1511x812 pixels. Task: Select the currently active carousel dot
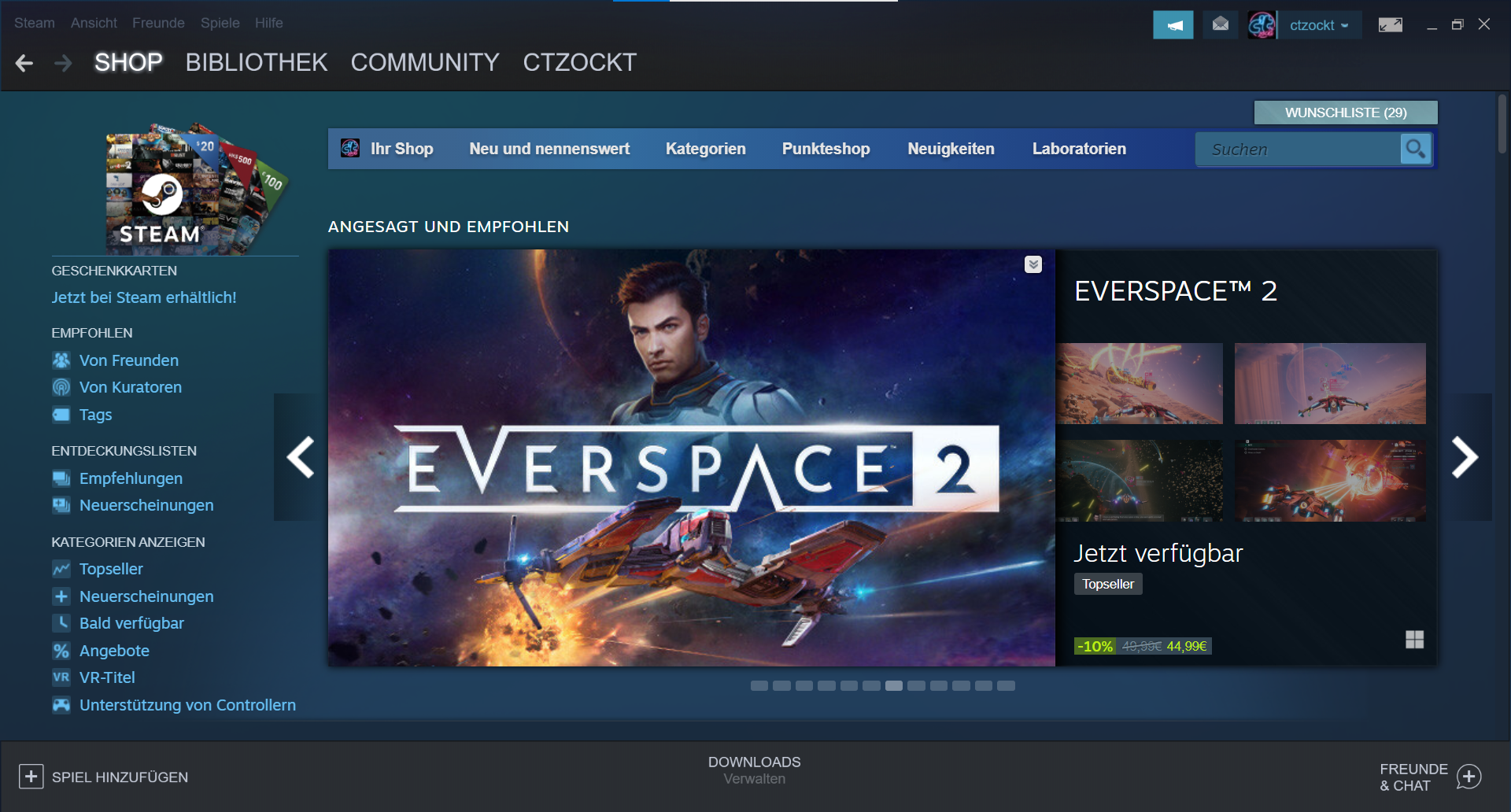(x=894, y=686)
